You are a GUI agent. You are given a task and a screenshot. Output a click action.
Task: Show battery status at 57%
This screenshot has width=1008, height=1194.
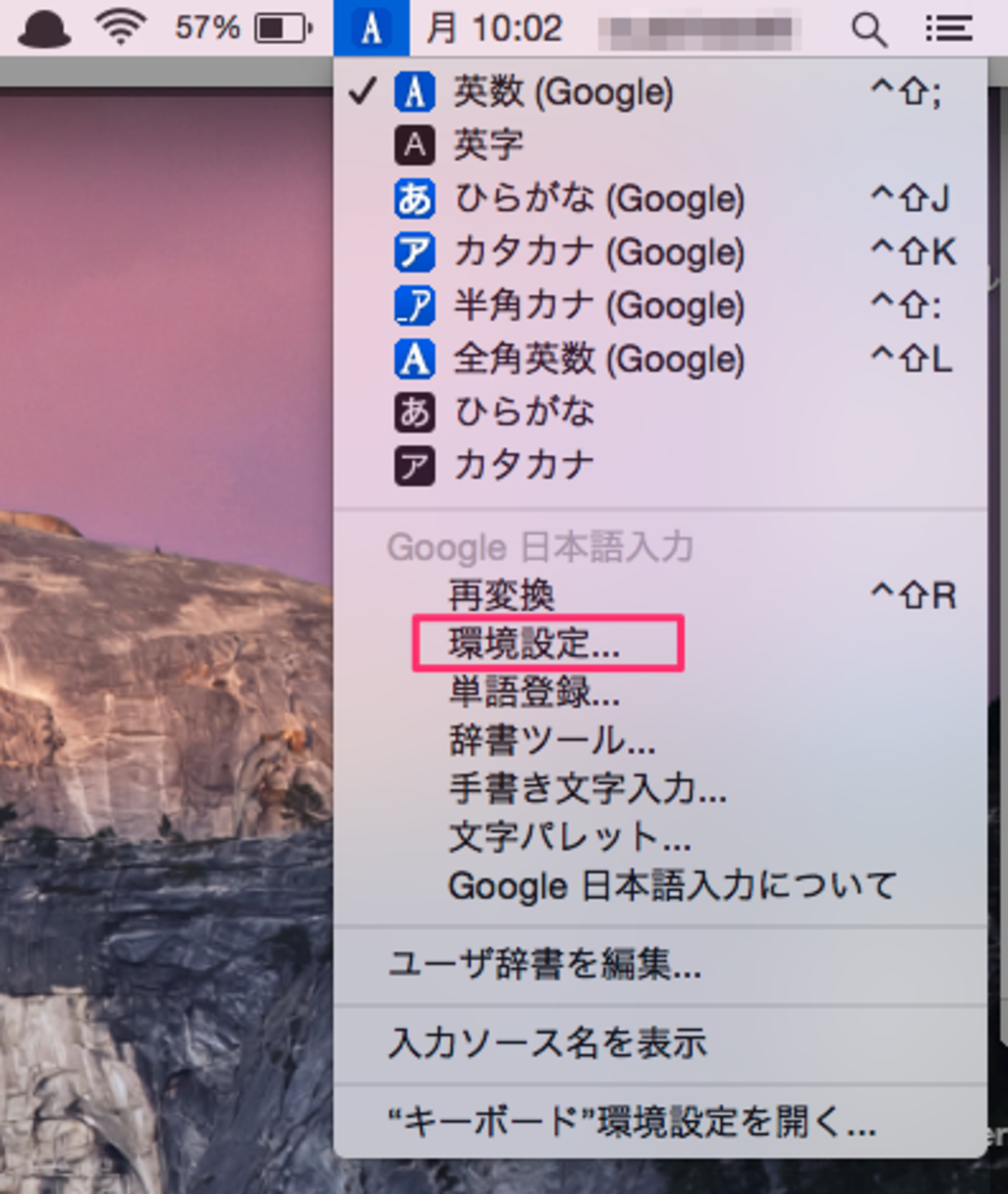click(x=243, y=29)
